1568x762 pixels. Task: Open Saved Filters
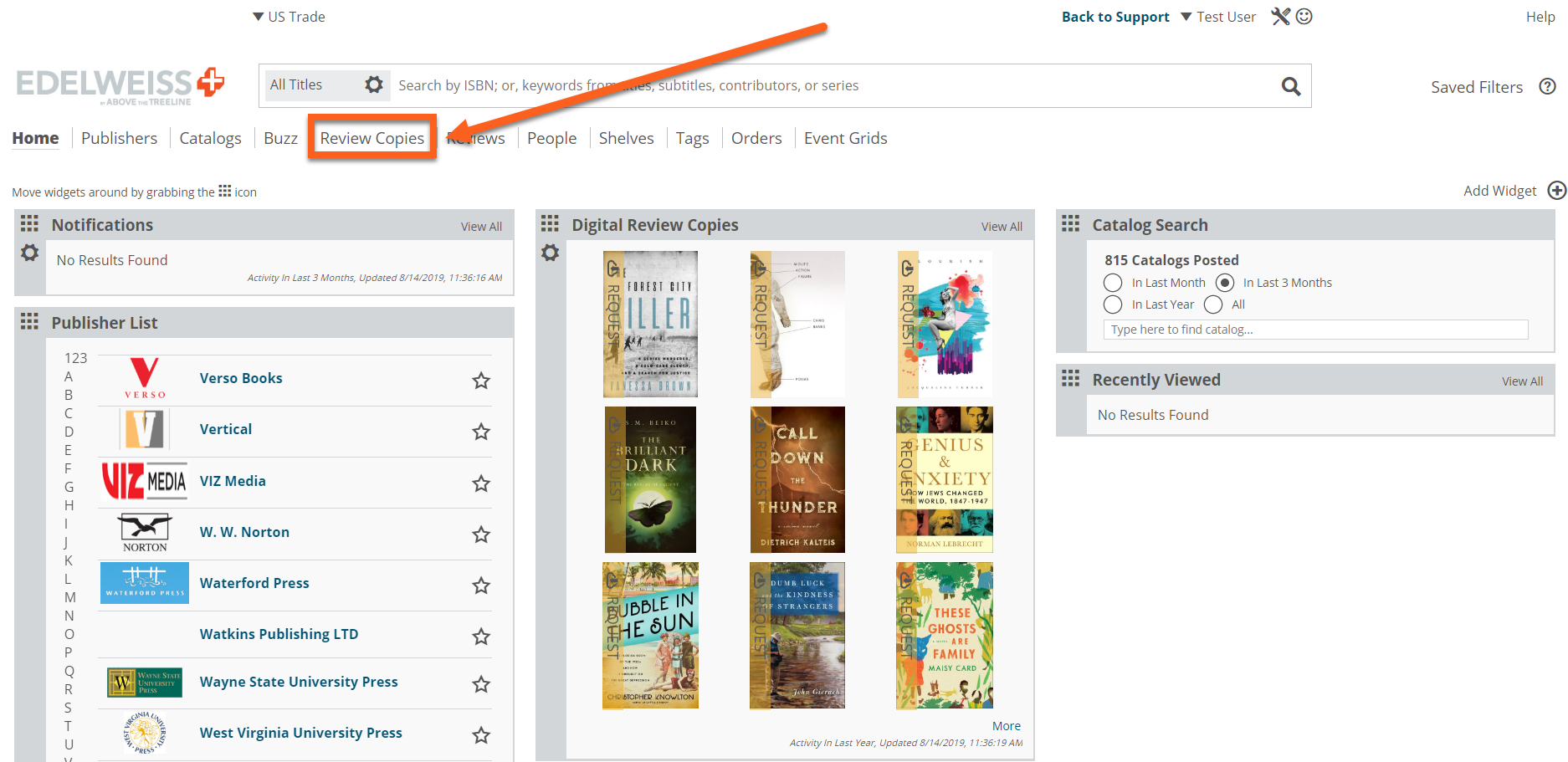click(x=1477, y=87)
